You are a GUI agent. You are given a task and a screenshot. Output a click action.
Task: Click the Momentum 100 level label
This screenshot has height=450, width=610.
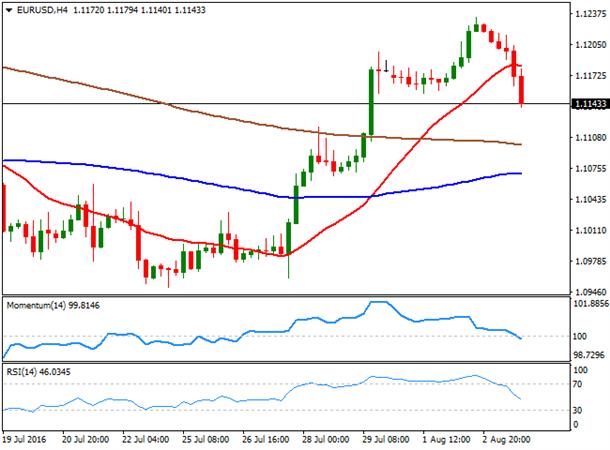580,336
